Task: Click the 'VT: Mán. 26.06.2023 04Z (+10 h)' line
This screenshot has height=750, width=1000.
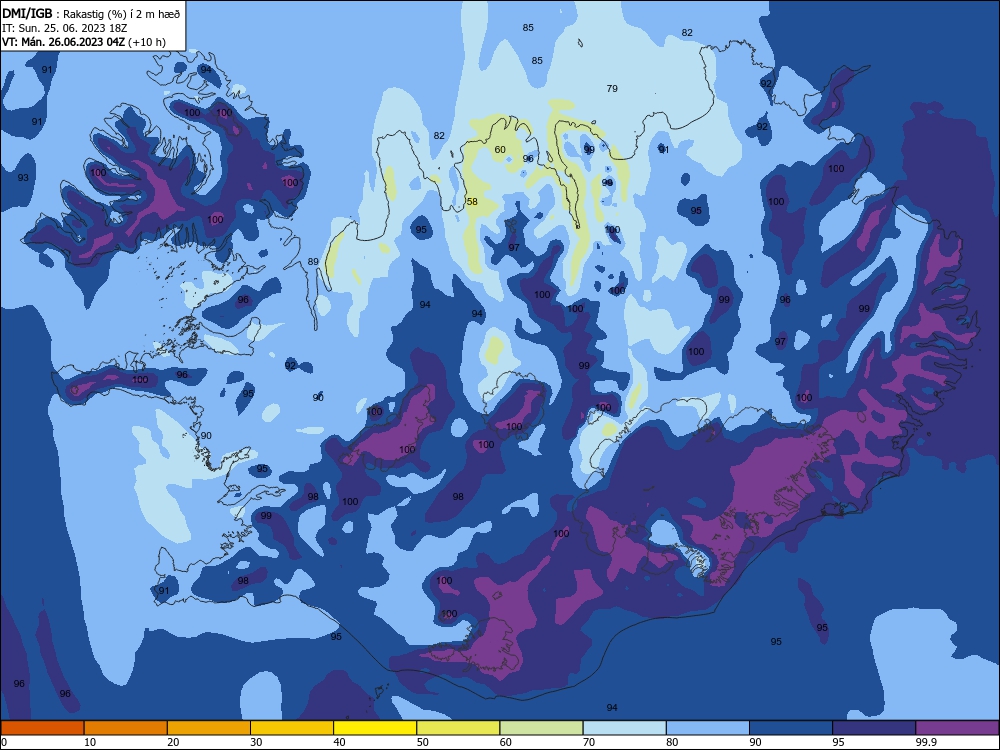Action: click(84, 42)
